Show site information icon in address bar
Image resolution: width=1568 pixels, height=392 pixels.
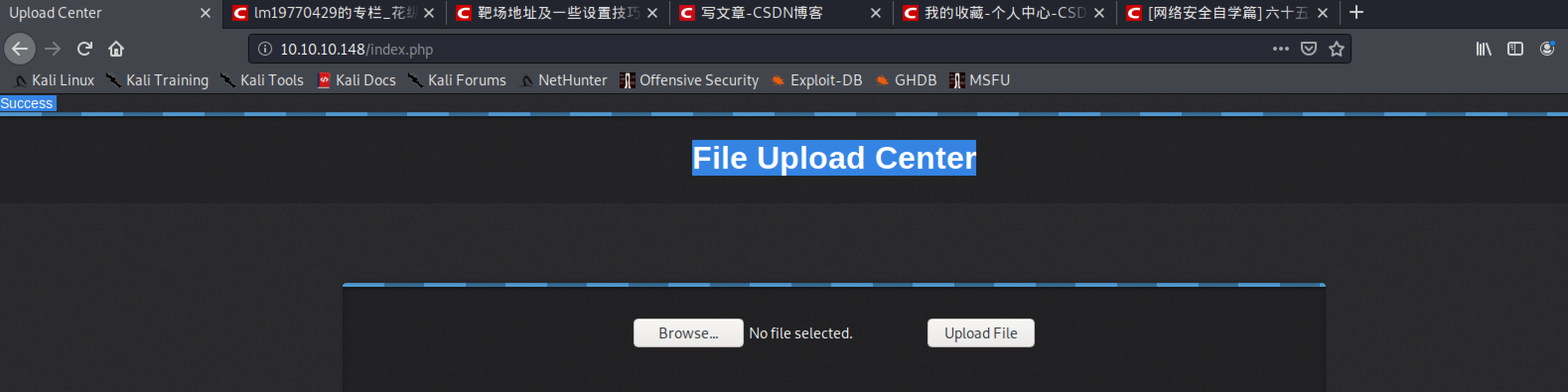(x=265, y=49)
